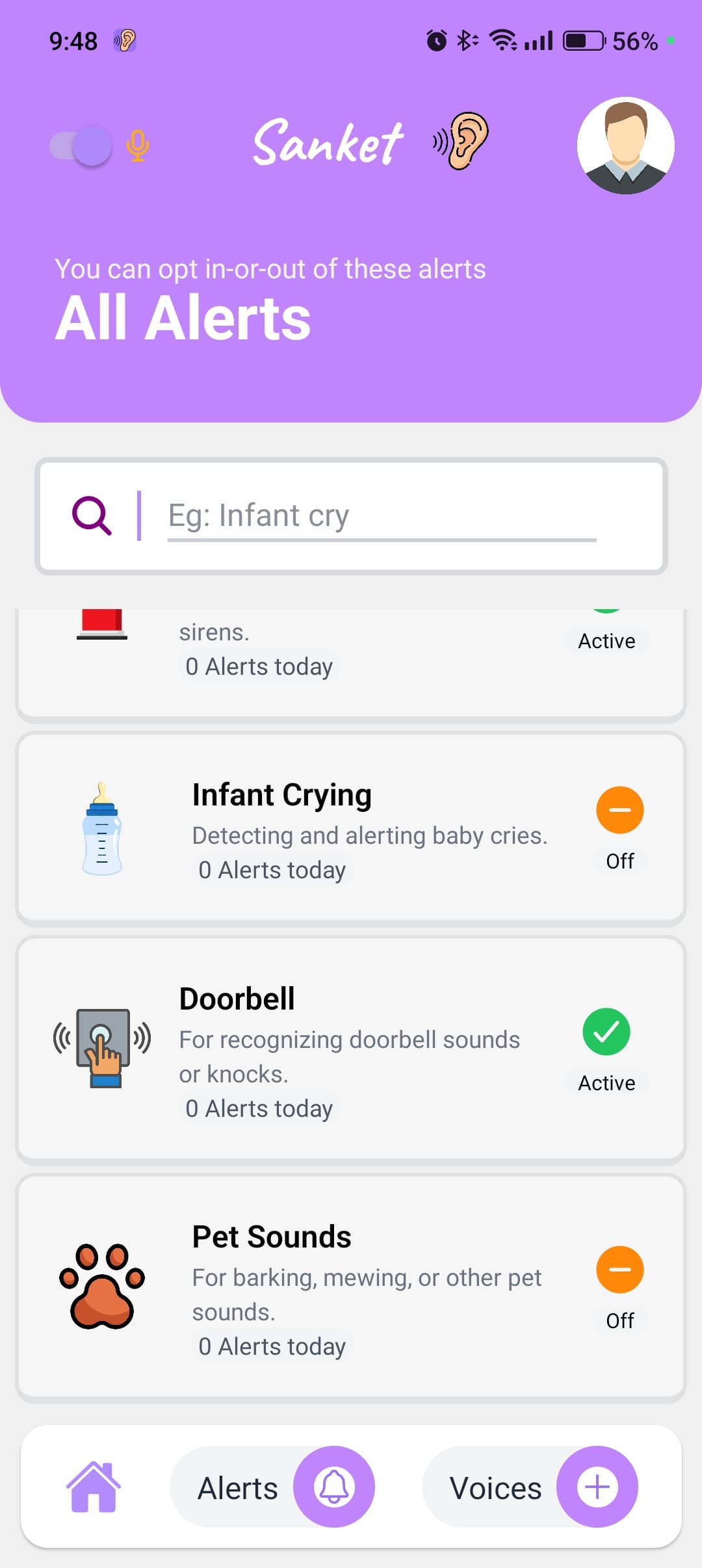Enable the Infant Crying alert

point(619,810)
